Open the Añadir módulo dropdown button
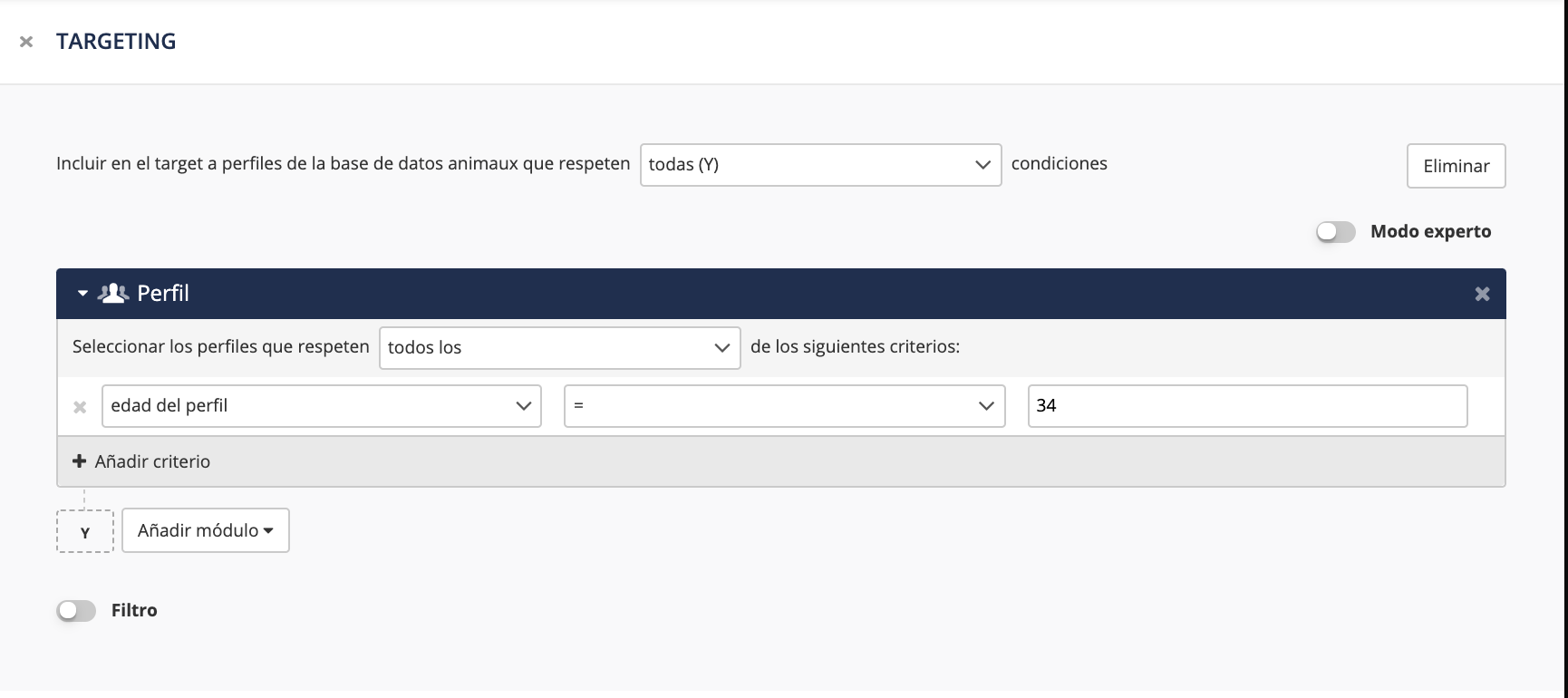The height and width of the screenshot is (698, 1568). click(206, 530)
